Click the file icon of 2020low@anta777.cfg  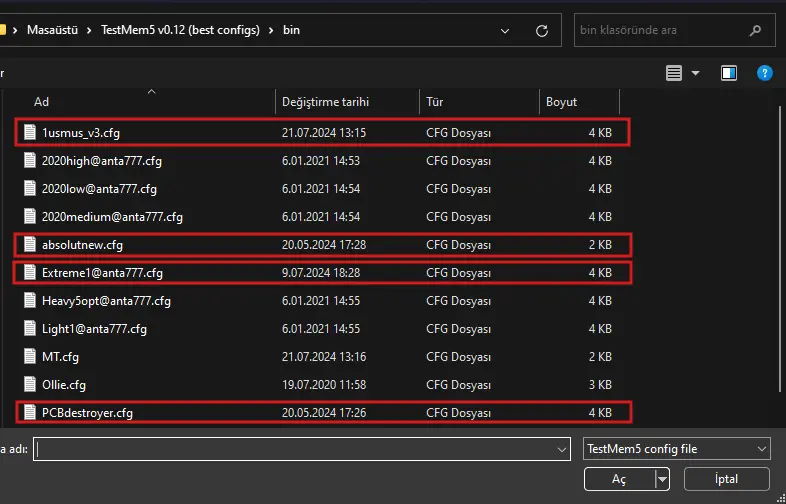point(30,189)
